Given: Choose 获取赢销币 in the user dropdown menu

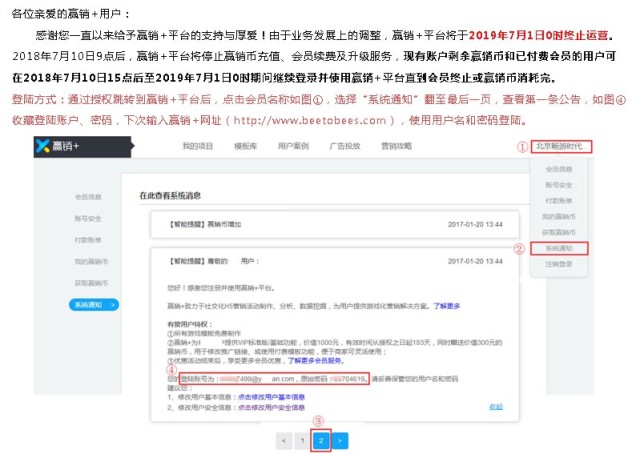Looking at the screenshot, I should point(559,232).
